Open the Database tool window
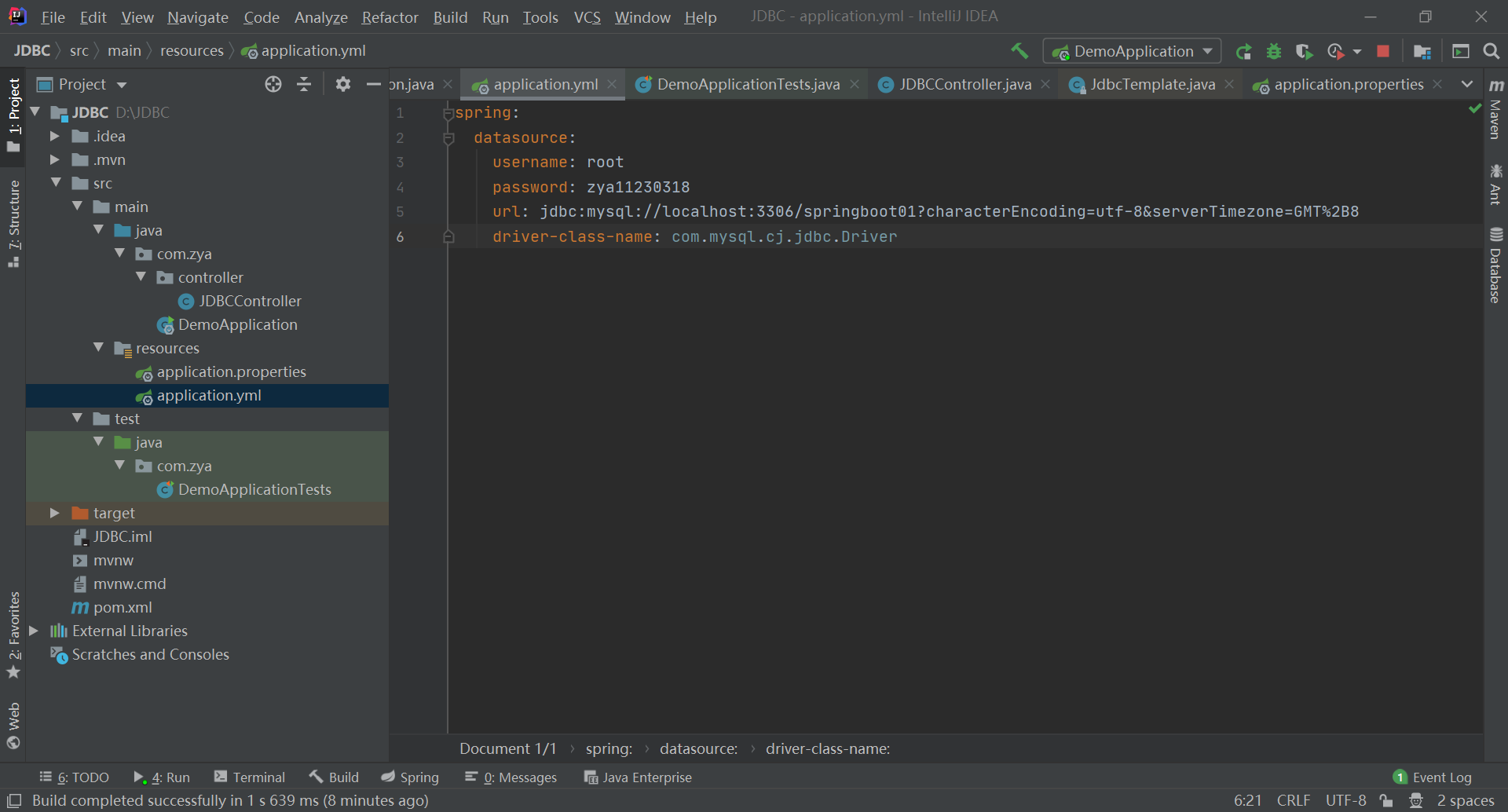This screenshot has width=1508, height=812. [x=1495, y=265]
